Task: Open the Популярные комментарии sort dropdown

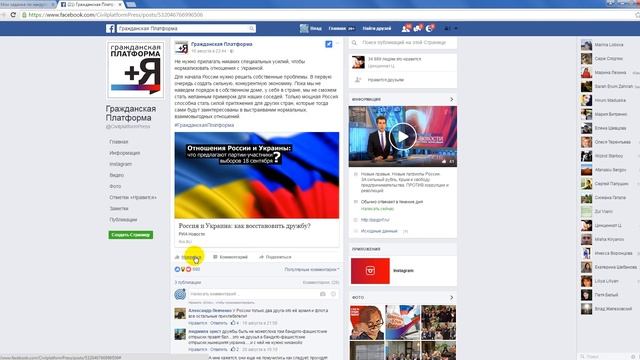Action: click(x=312, y=270)
